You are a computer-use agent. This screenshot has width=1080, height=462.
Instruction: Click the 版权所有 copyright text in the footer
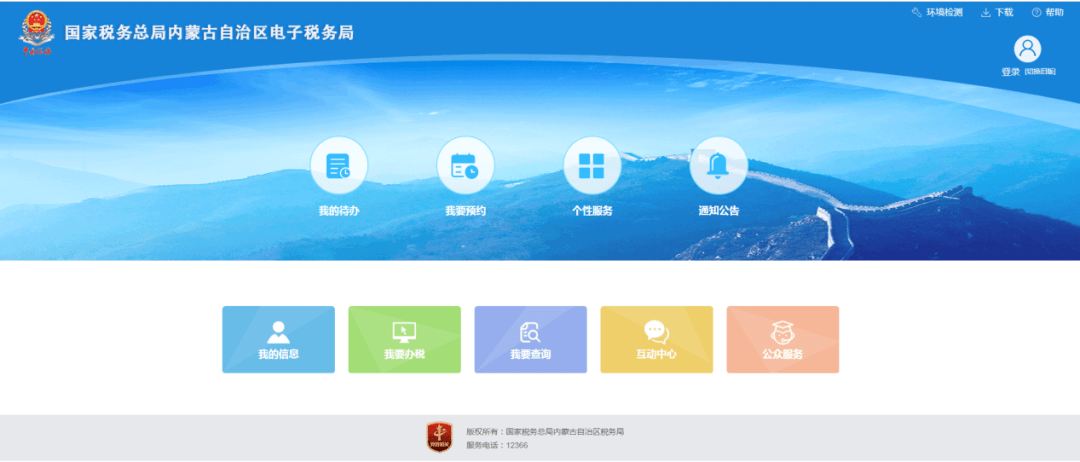(546, 431)
